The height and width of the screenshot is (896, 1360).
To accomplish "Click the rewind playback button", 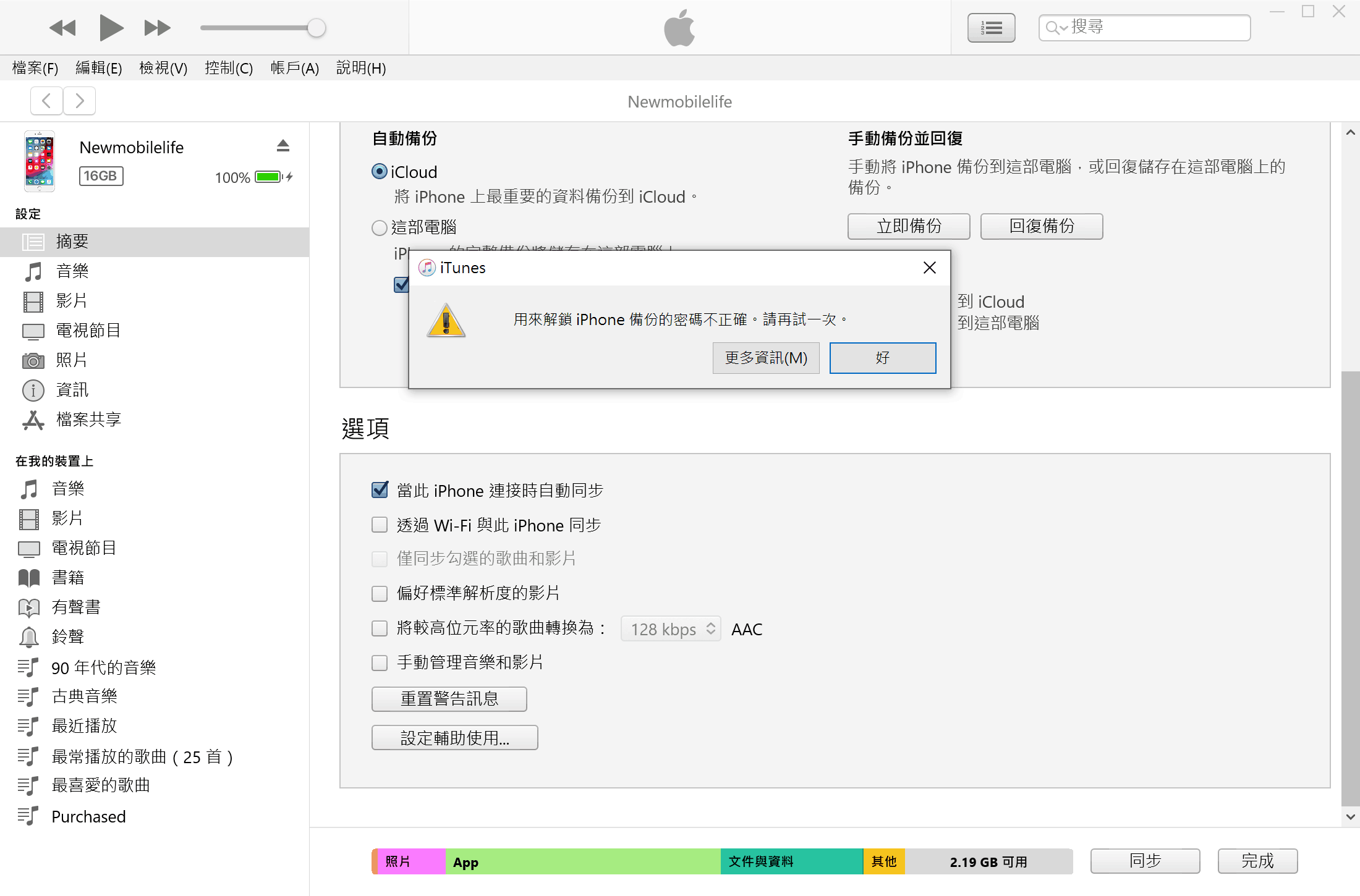I will (x=62, y=28).
